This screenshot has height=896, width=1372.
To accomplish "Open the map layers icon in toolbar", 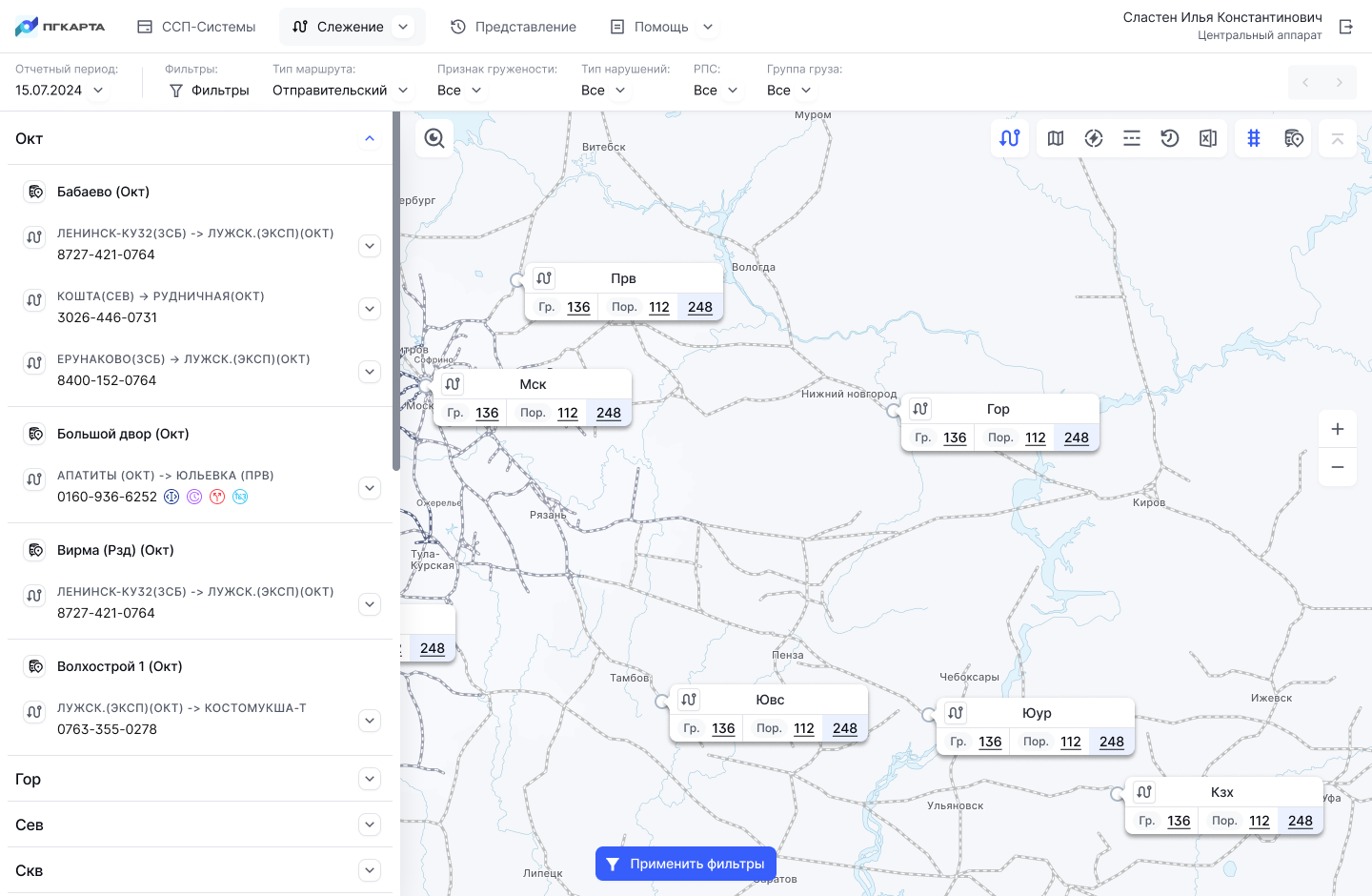I will point(1056,138).
